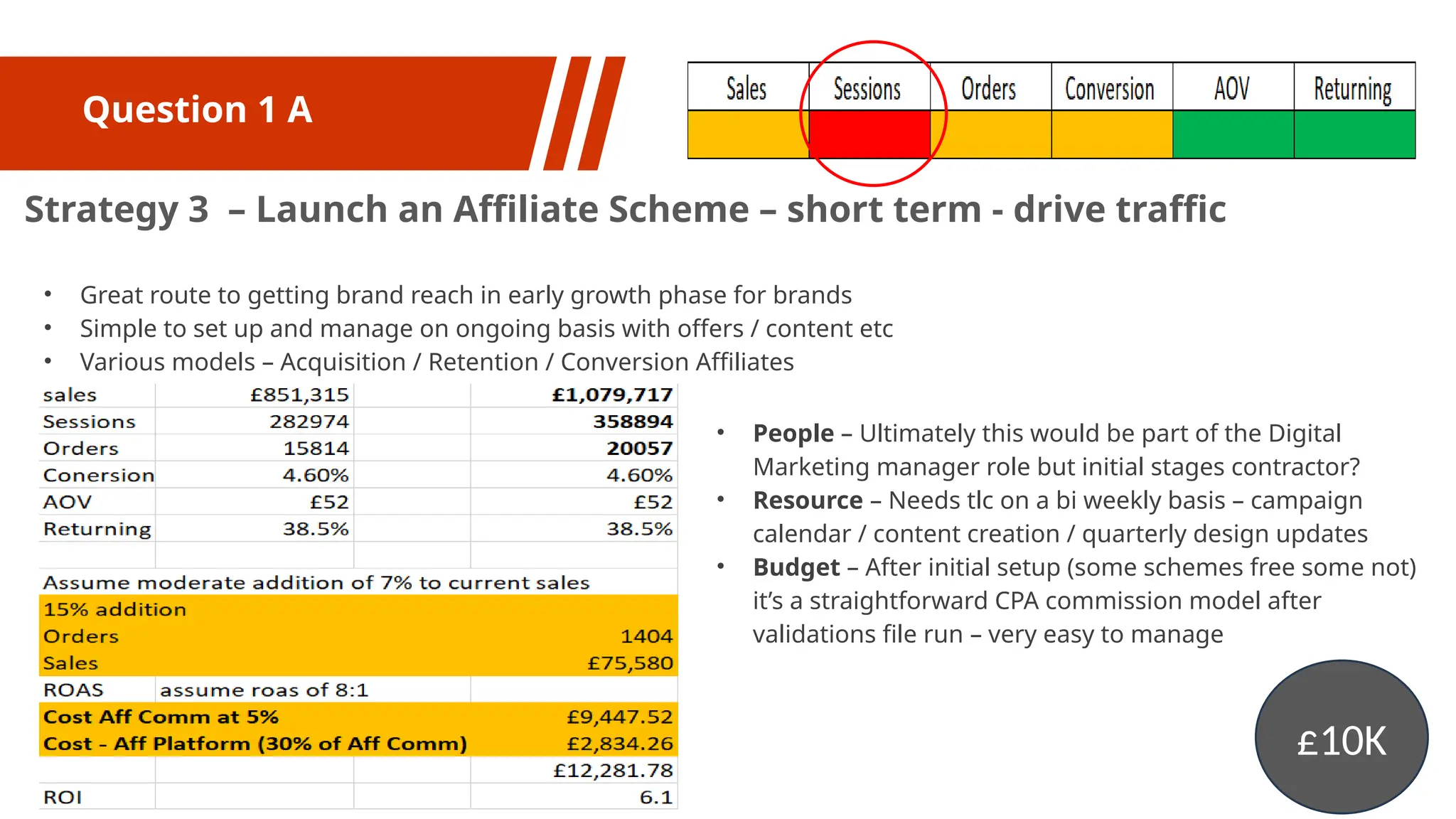
Task: Select the £12,281.78 total cost
Action: (x=613, y=771)
